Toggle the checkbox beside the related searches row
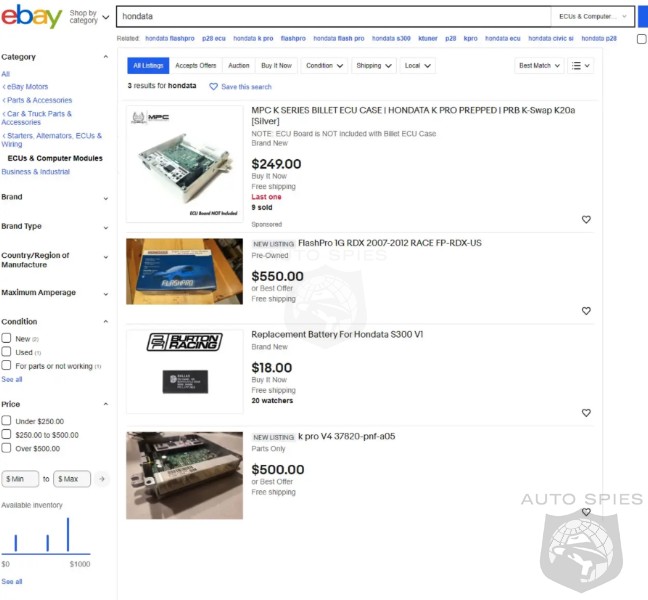This screenshot has height=600, width=648. (641, 39)
